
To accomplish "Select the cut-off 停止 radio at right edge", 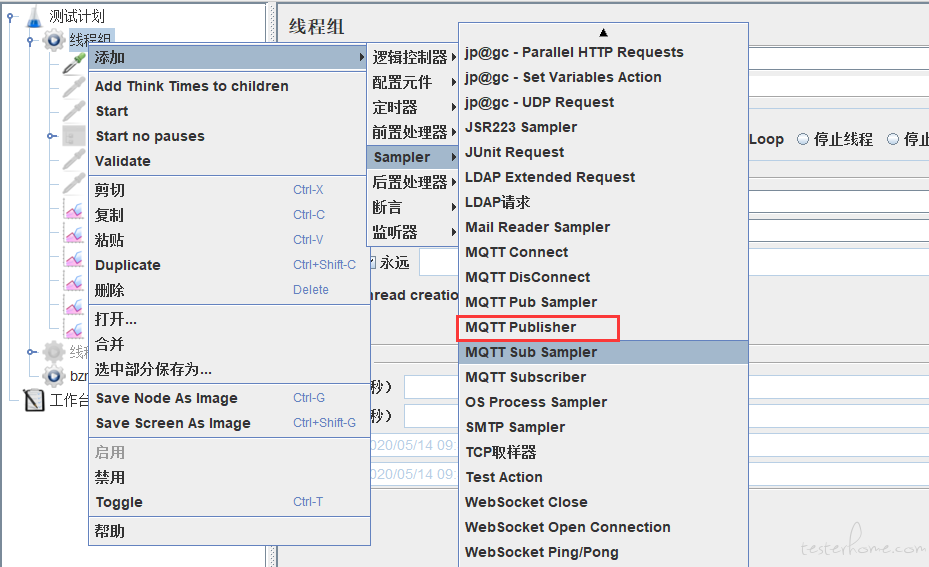I will pyautogui.click(x=893, y=140).
